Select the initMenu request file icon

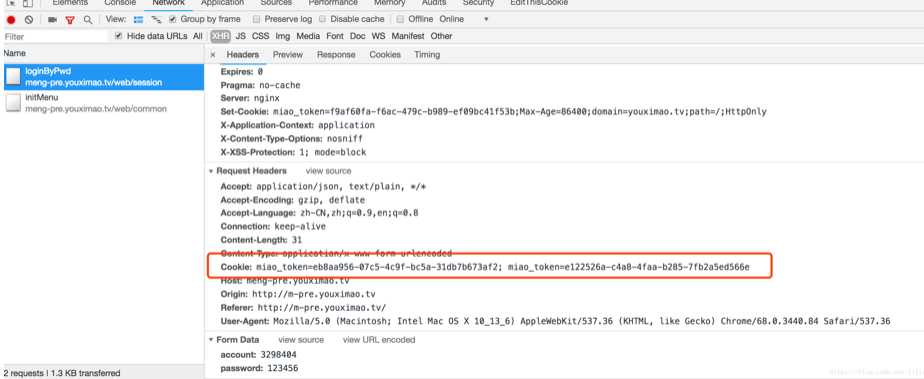point(13,103)
